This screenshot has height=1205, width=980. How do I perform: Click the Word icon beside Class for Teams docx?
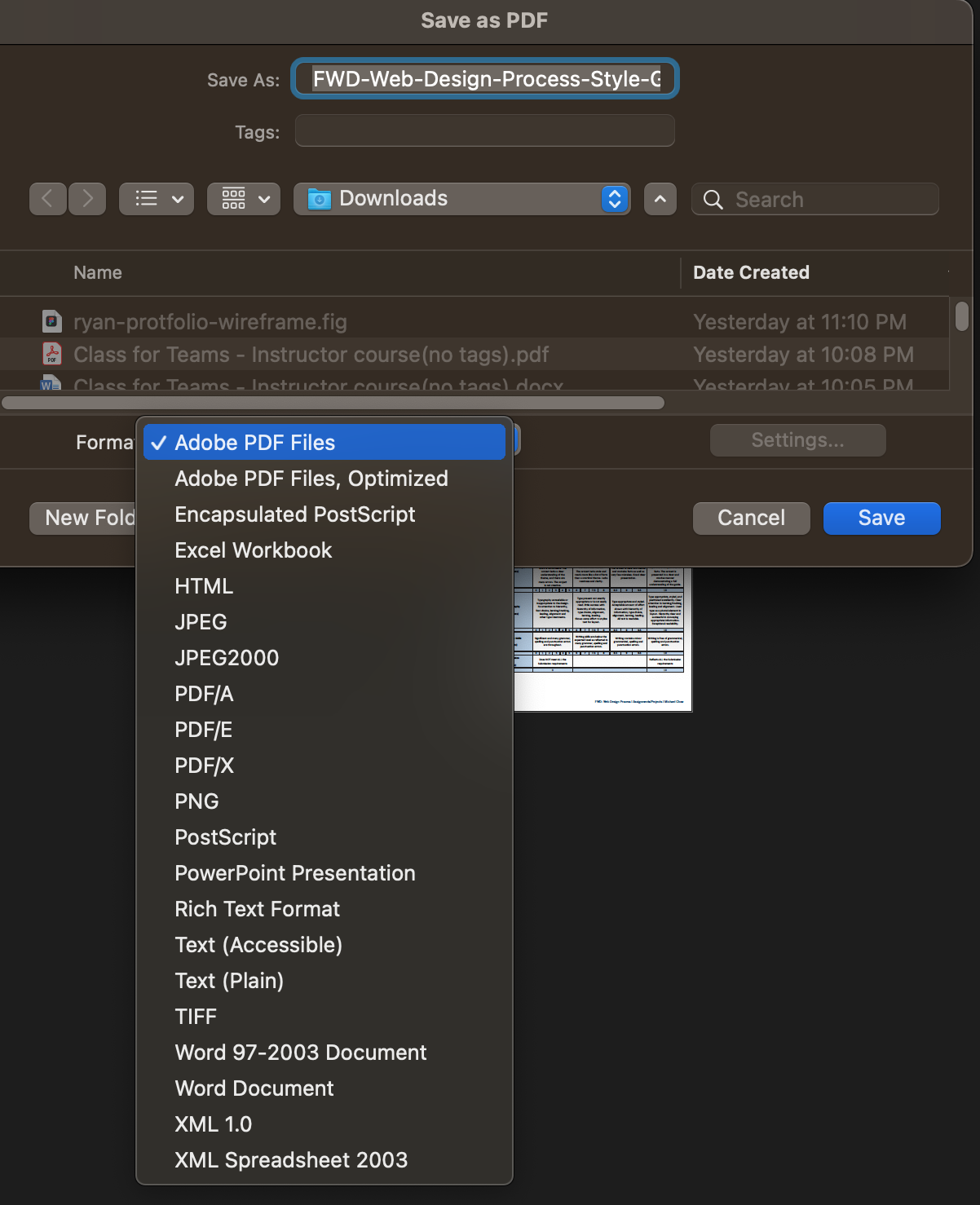(51, 385)
